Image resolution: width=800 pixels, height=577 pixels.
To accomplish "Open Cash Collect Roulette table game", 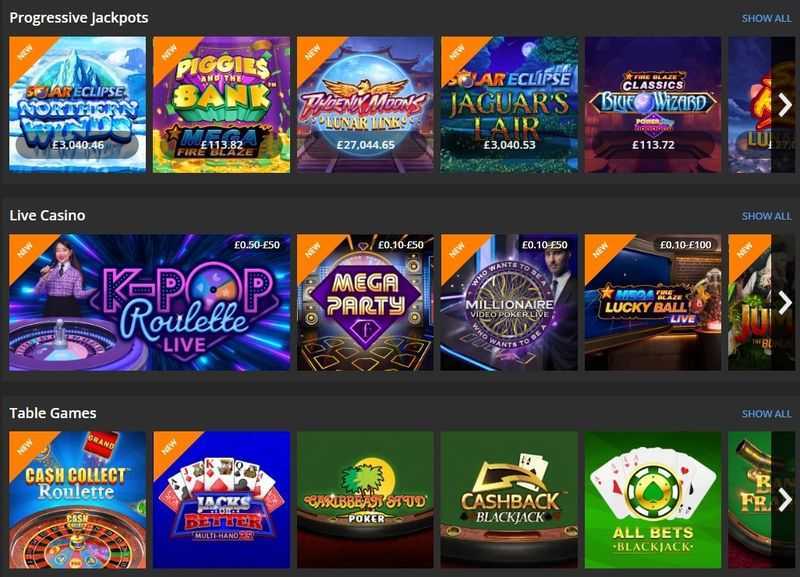I will (x=78, y=500).
